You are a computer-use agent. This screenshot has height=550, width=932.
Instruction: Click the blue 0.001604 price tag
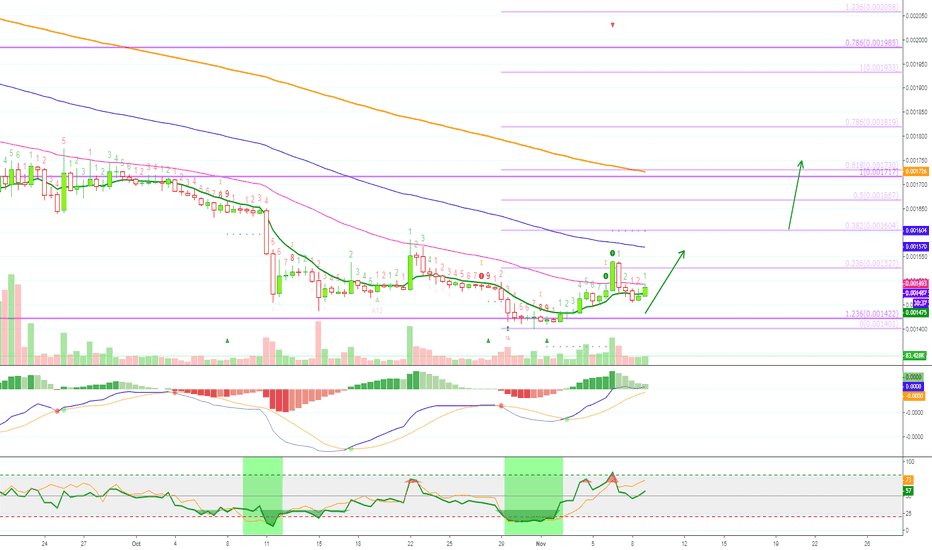[x=915, y=230]
